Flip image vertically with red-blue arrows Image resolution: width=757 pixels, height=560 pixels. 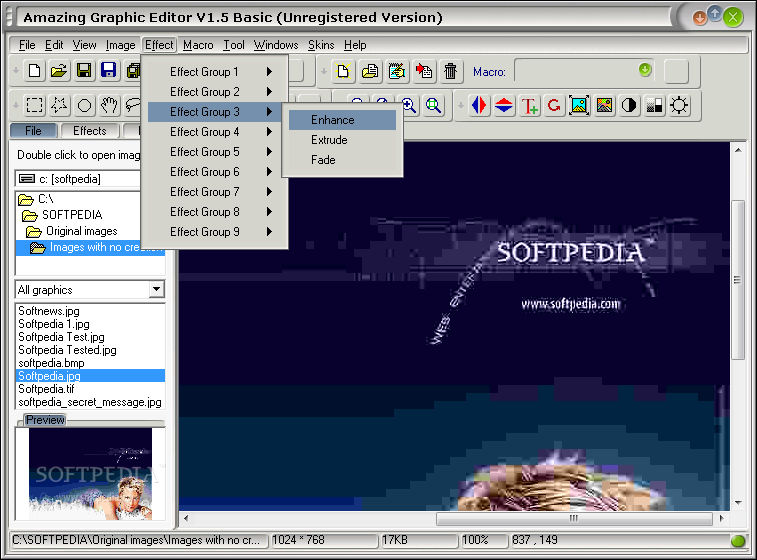(504, 105)
